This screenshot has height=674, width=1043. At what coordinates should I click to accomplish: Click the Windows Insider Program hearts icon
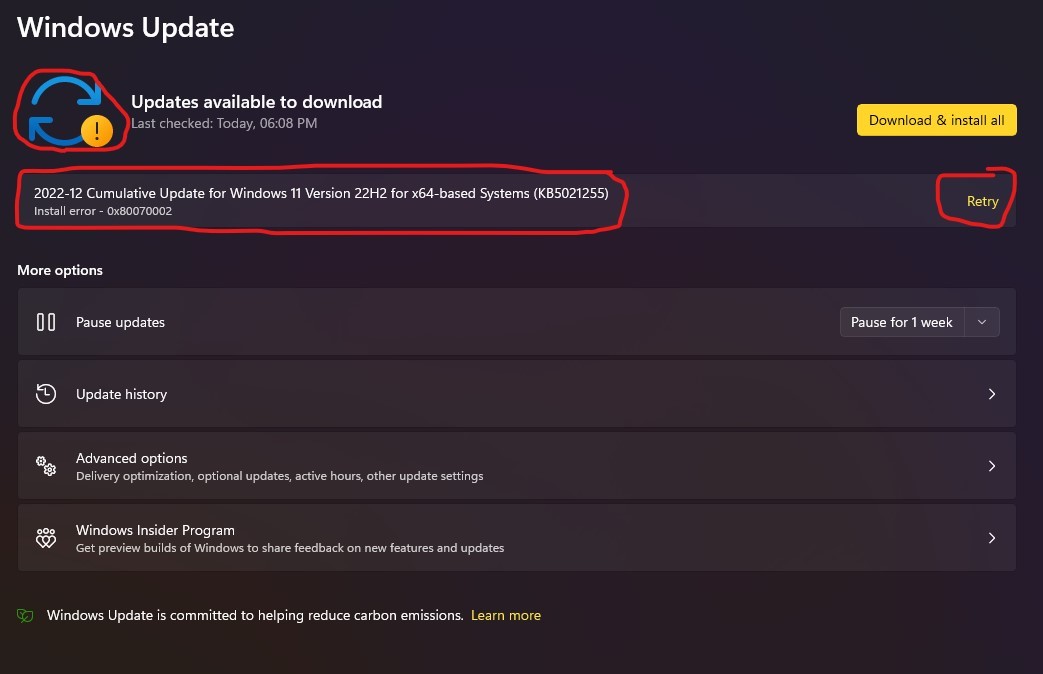(46, 538)
